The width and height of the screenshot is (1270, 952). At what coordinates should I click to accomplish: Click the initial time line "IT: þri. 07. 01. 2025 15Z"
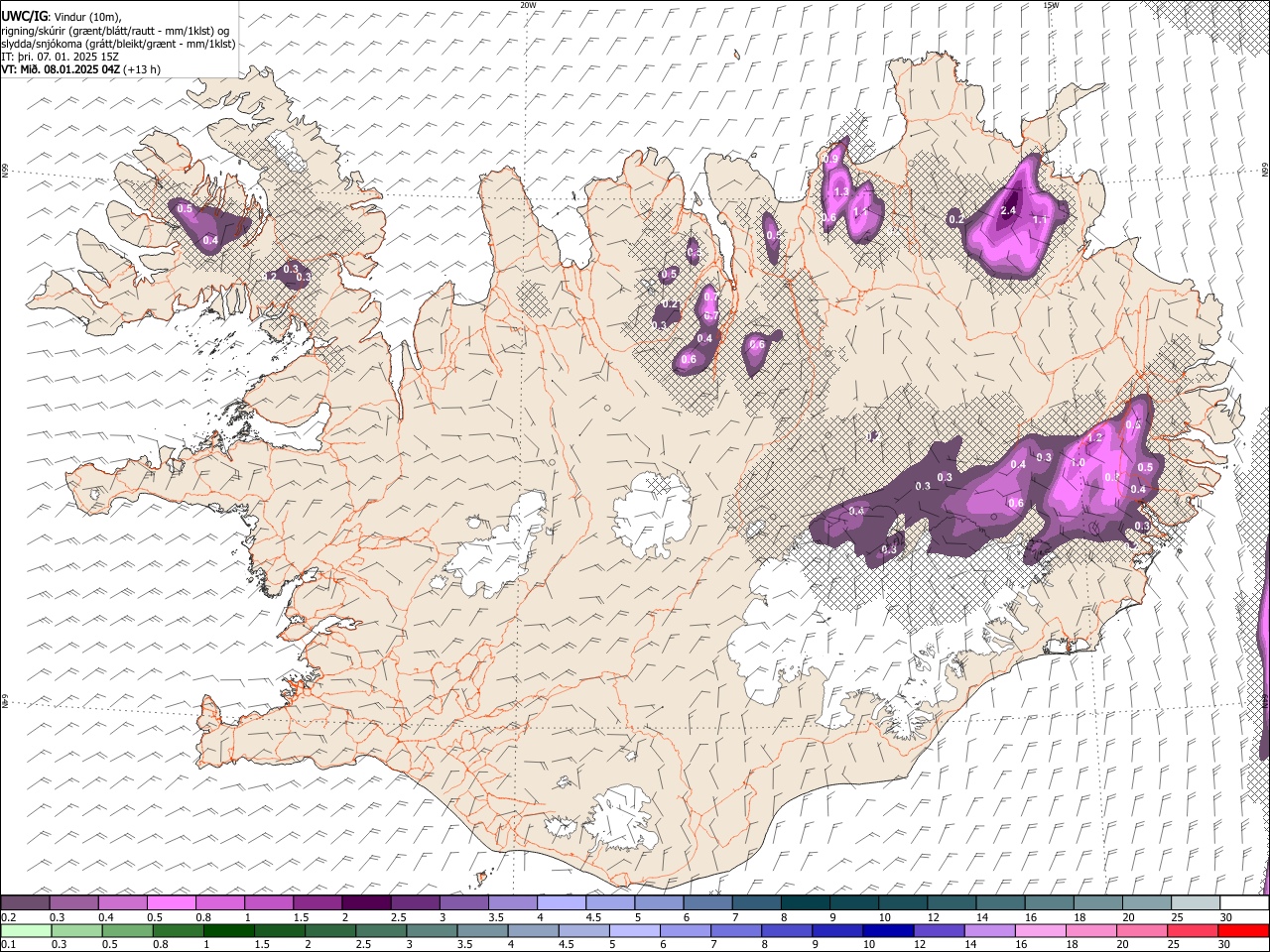pos(61,57)
